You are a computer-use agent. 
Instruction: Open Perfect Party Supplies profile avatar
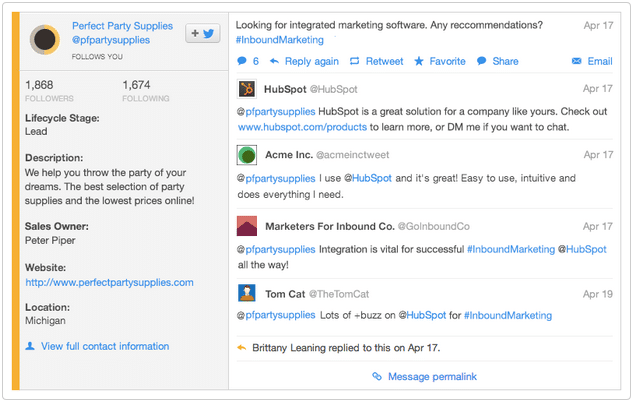(45, 39)
